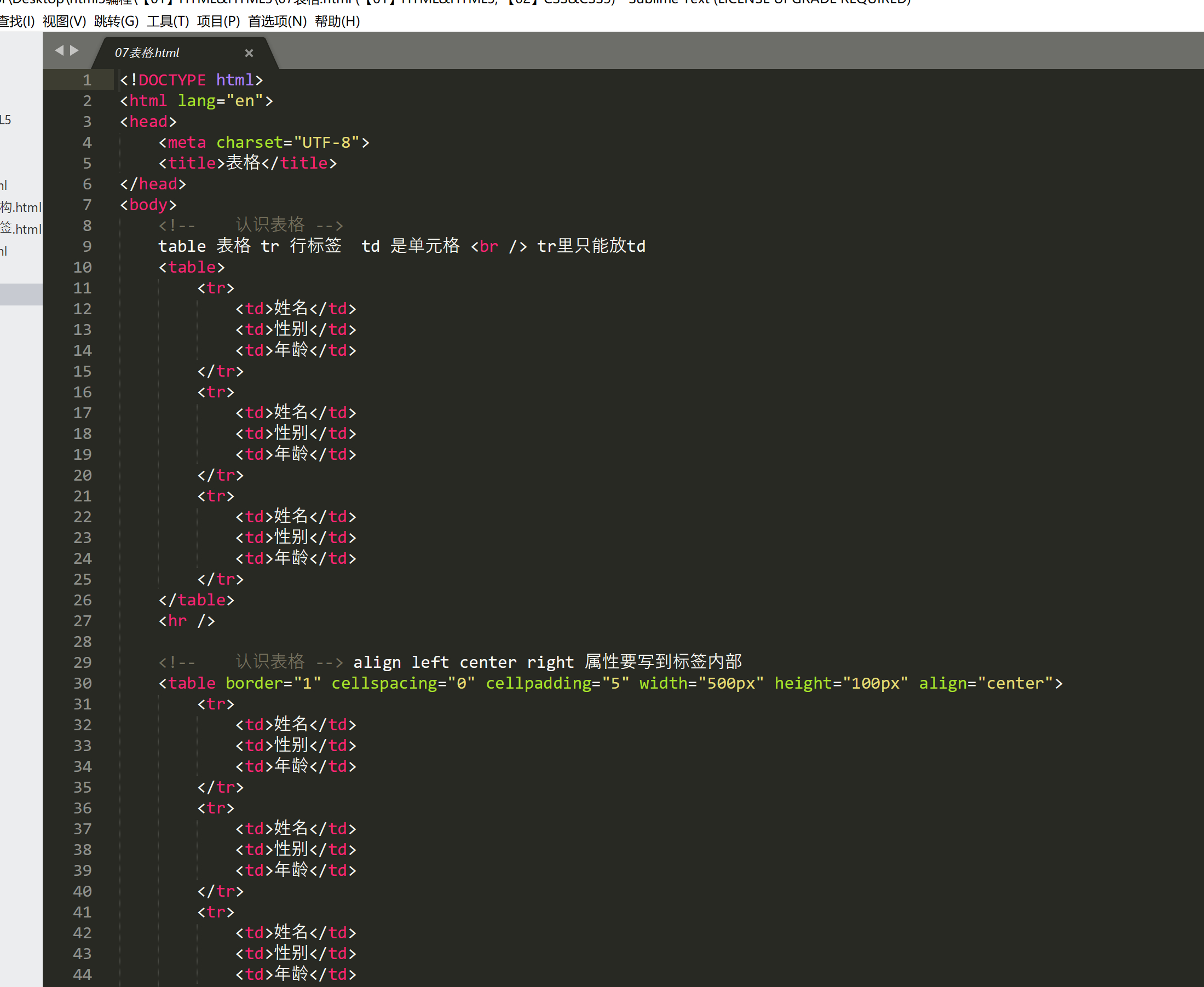Screen dimensions: 1204x987
Task: Open the 查找(I) menu
Action: 17,21
